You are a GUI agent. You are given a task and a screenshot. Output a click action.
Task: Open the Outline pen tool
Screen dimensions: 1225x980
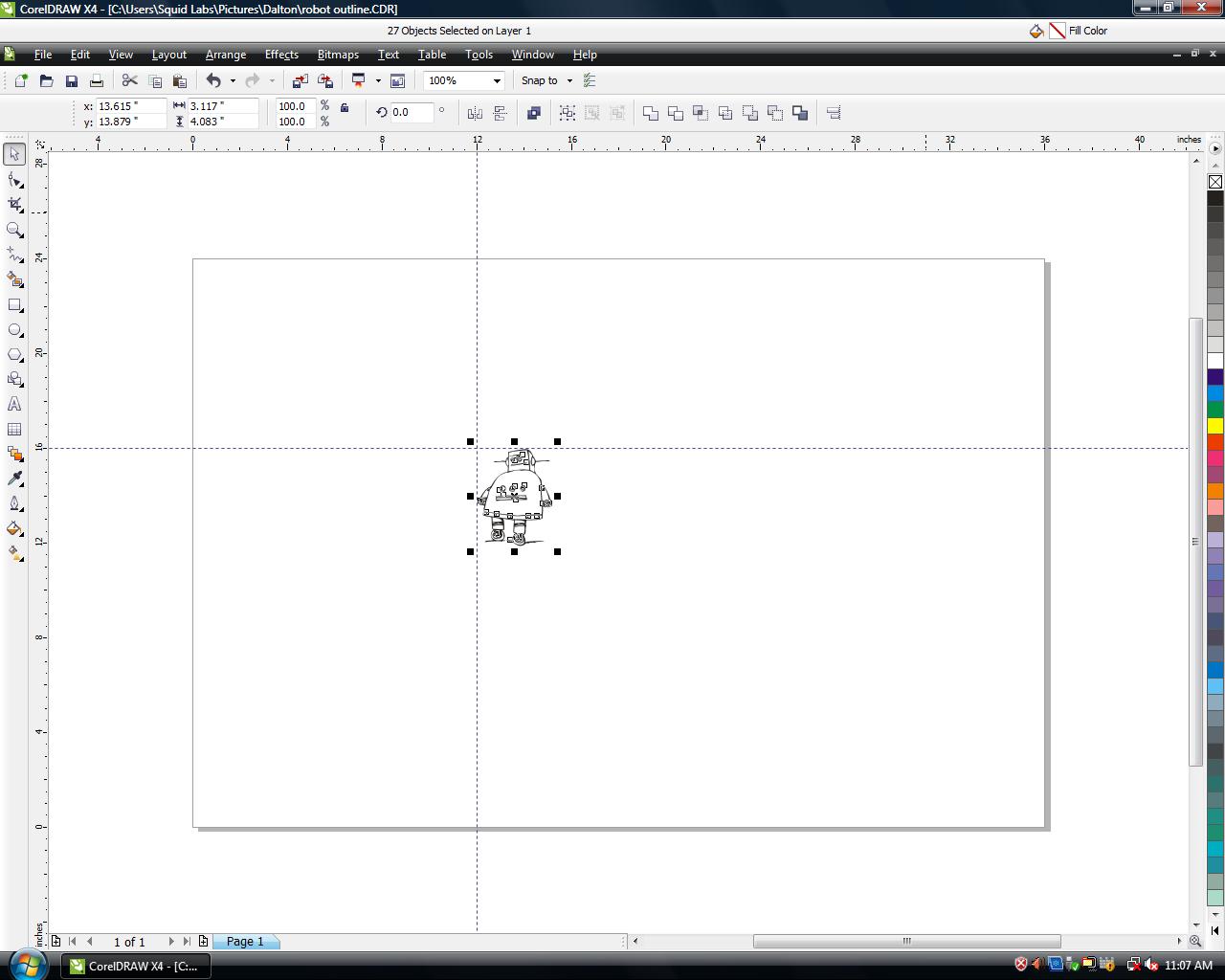click(x=14, y=503)
